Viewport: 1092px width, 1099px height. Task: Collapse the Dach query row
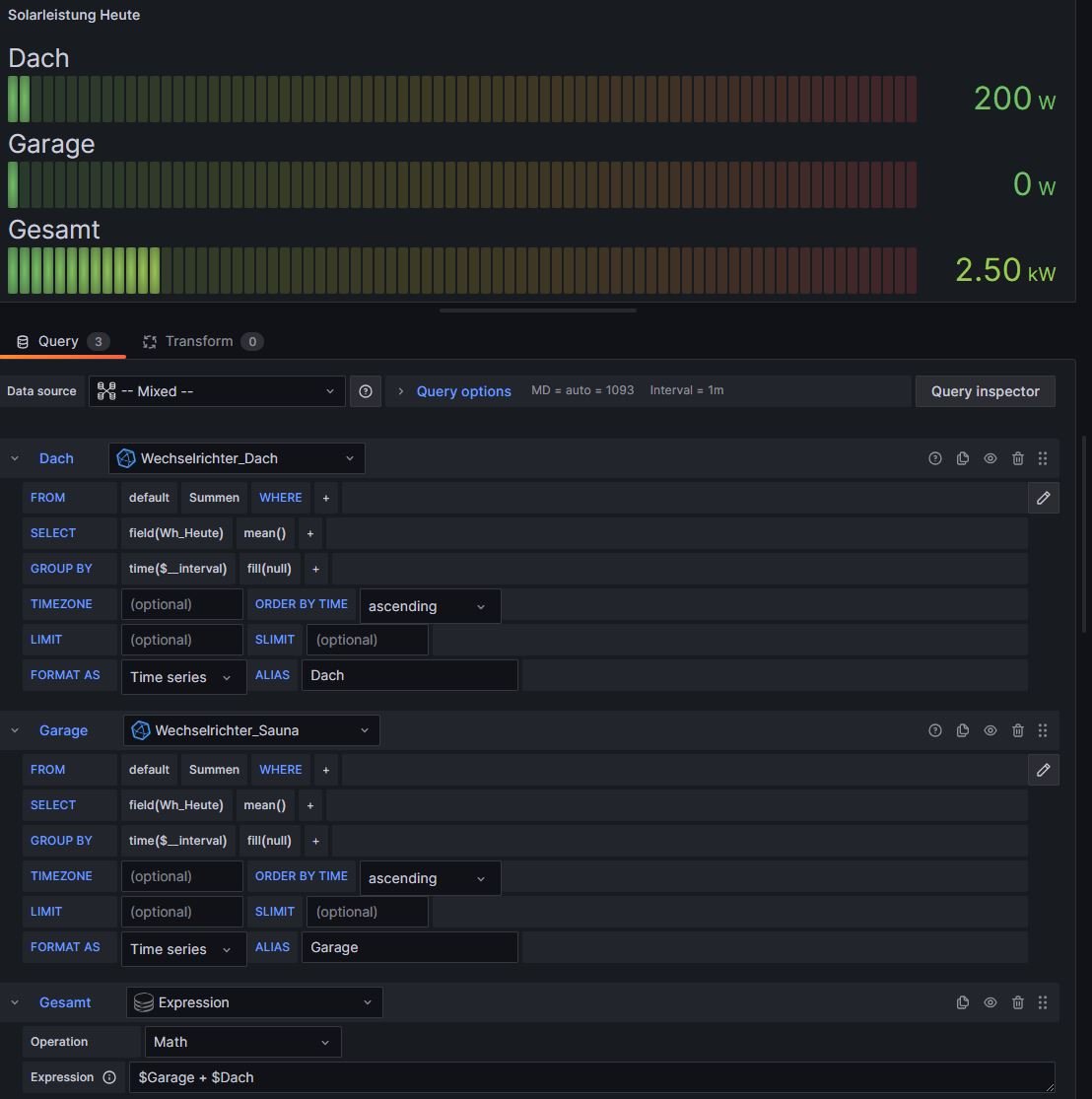coord(15,458)
